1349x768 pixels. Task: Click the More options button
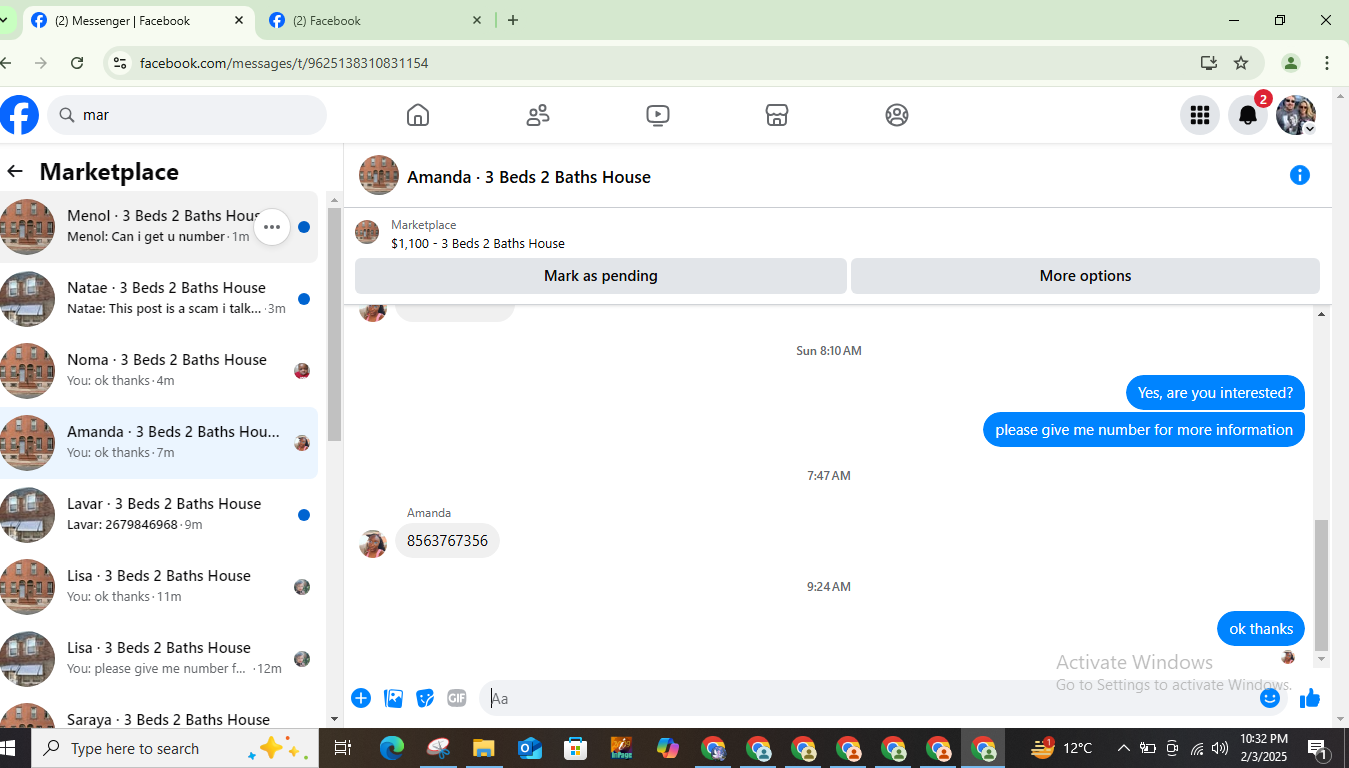click(x=1085, y=276)
